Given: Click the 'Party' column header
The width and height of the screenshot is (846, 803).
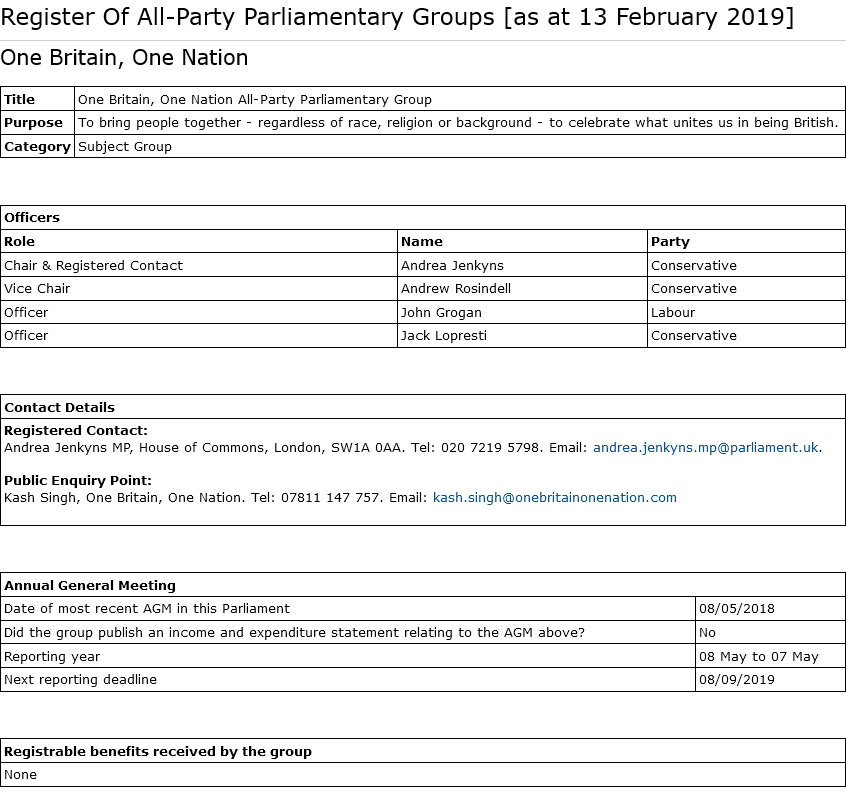Looking at the screenshot, I should point(746,241).
